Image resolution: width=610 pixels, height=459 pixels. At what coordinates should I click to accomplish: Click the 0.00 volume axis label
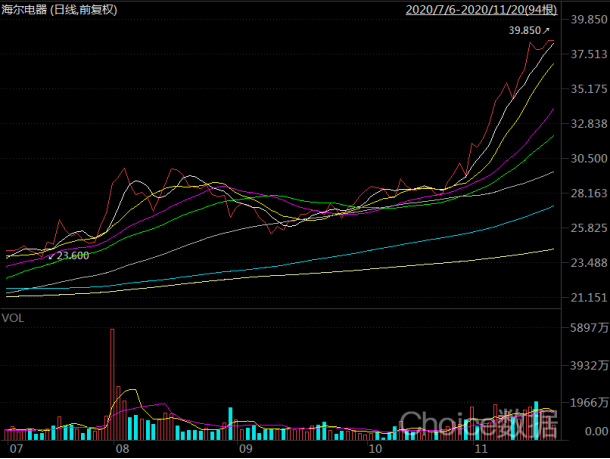[596, 431]
